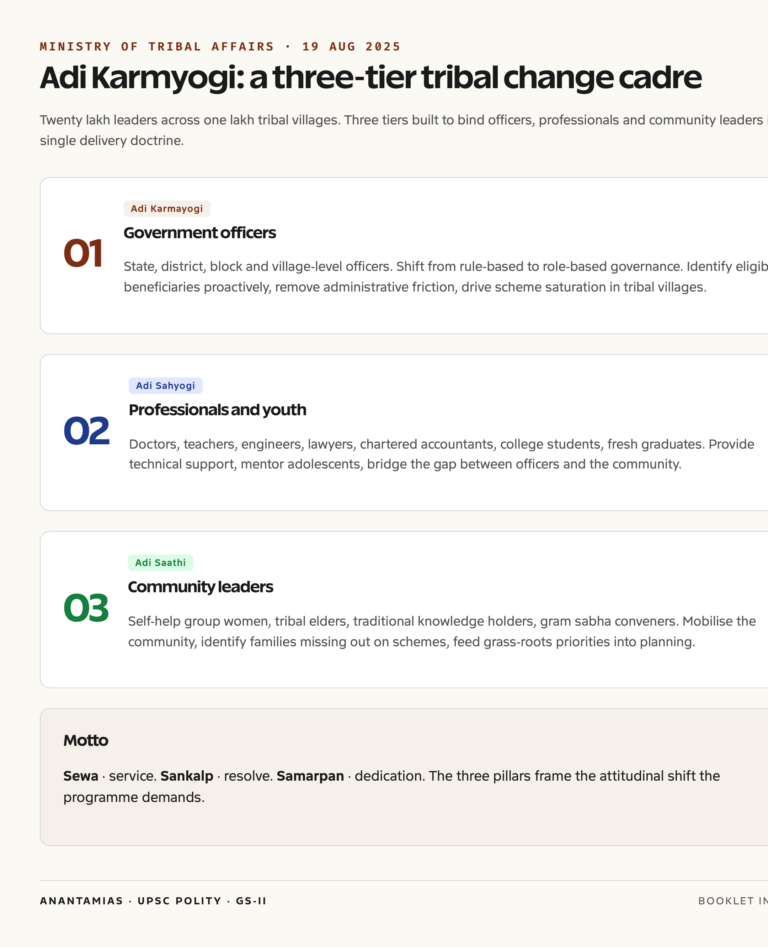Click the large 03 tier number
768x947 pixels.
coord(86,608)
